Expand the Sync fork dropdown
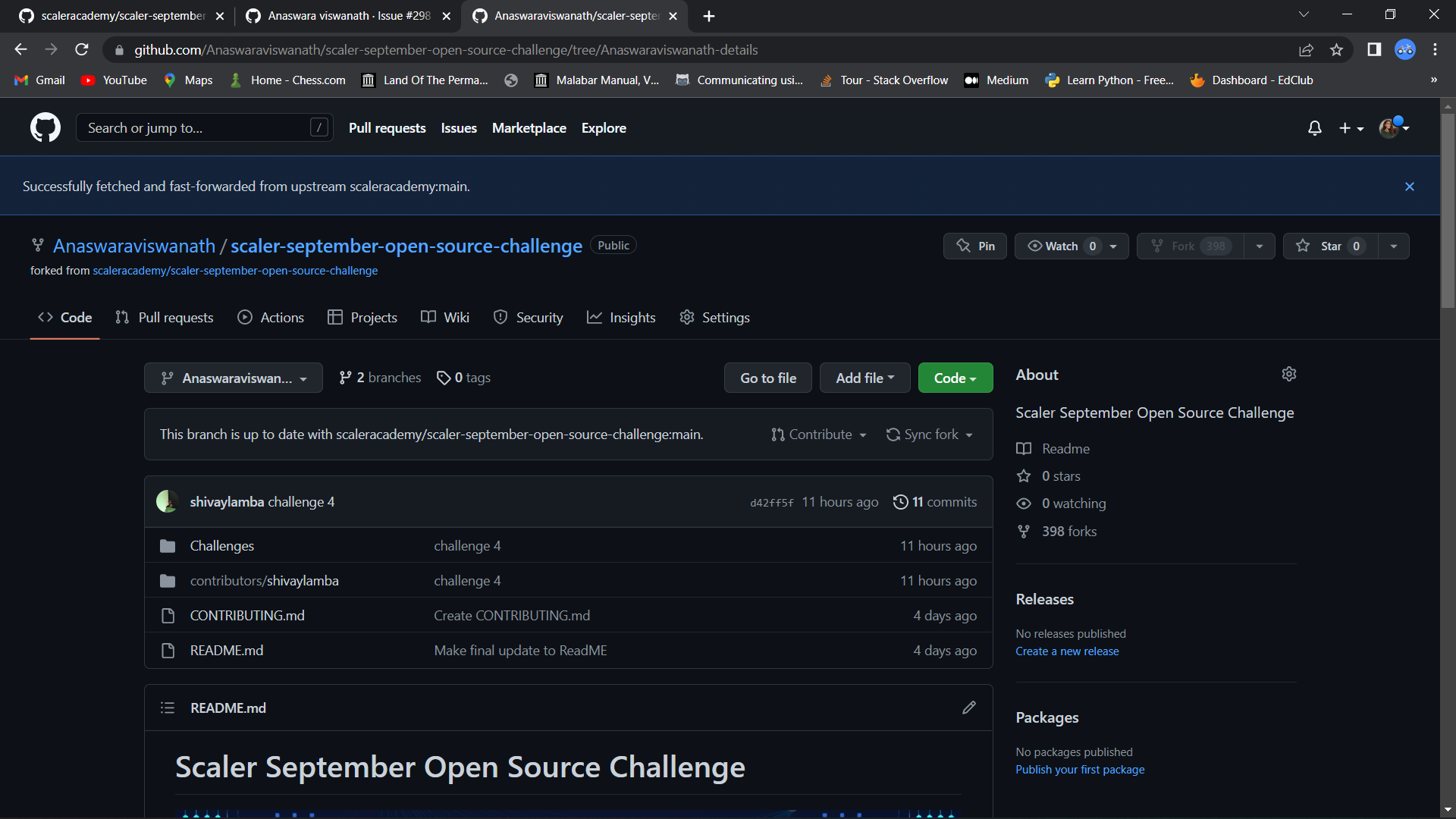This screenshot has width=1456, height=819. tap(930, 434)
